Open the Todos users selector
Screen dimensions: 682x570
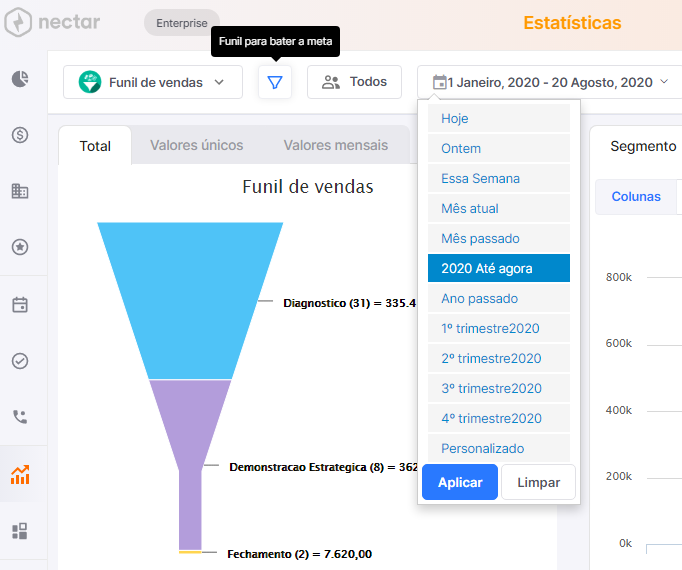[354, 82]
